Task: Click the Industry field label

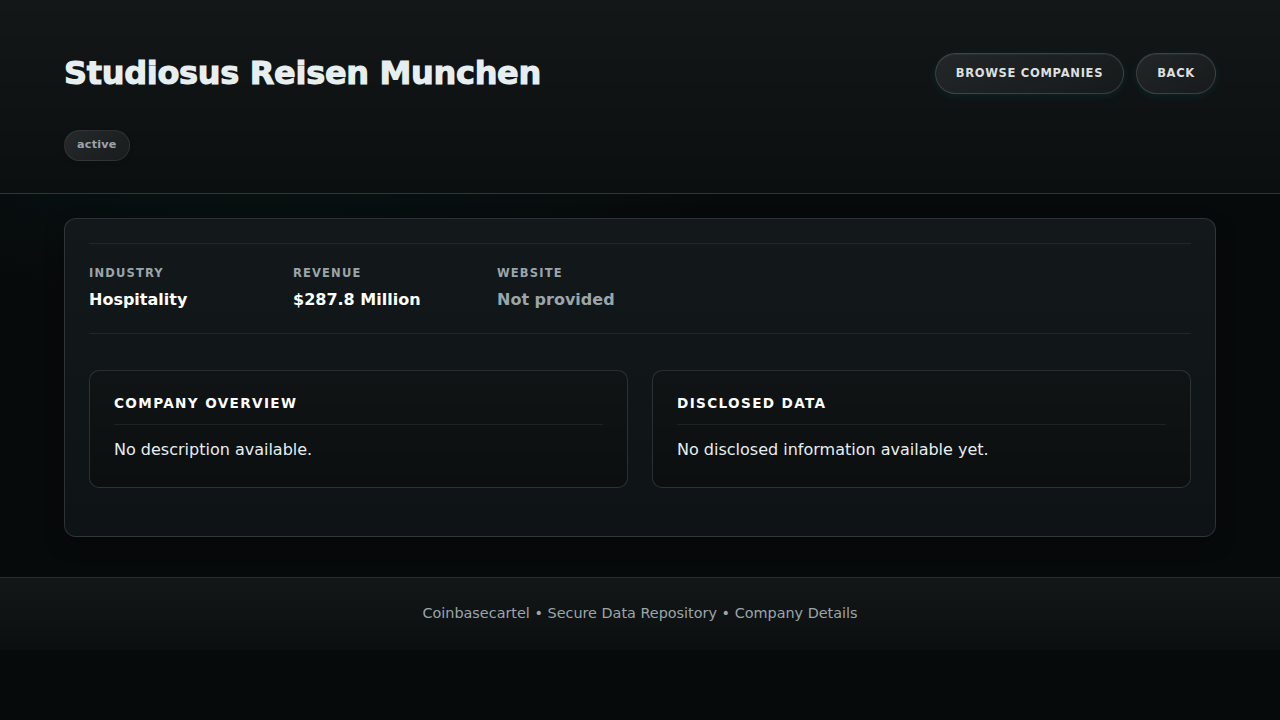Action: [126, 272]
